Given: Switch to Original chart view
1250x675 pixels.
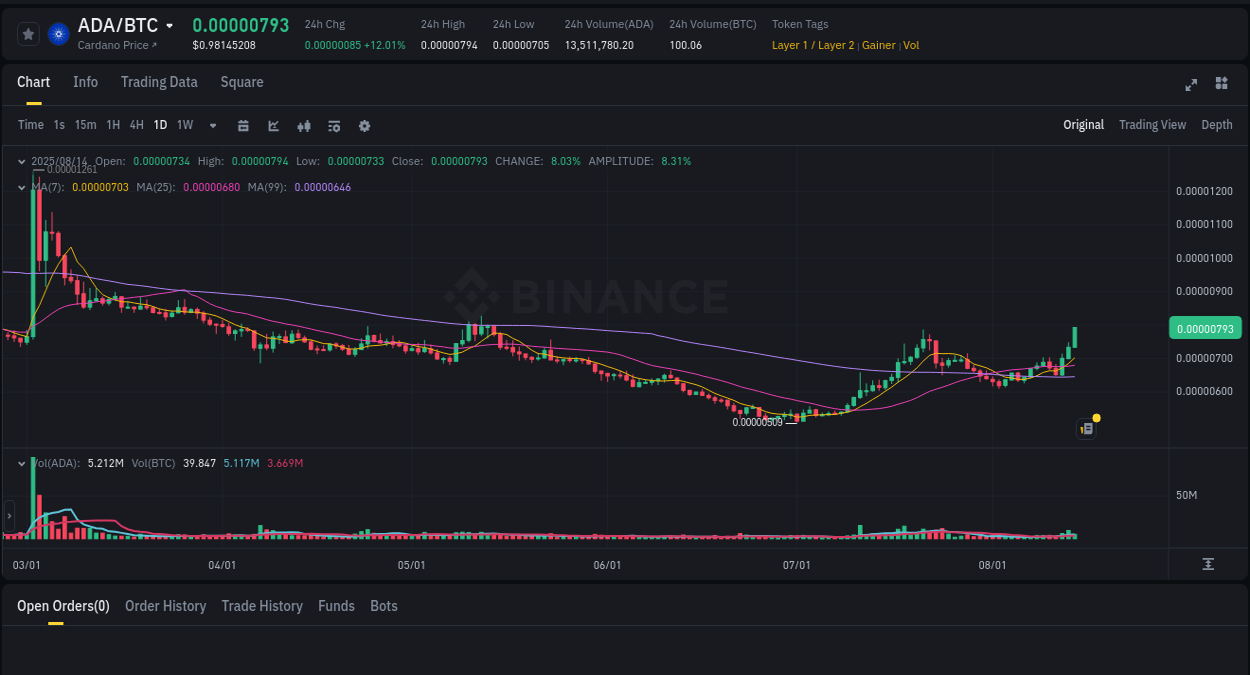Looking at the screenshot, I should click(x=1083, y=125).
